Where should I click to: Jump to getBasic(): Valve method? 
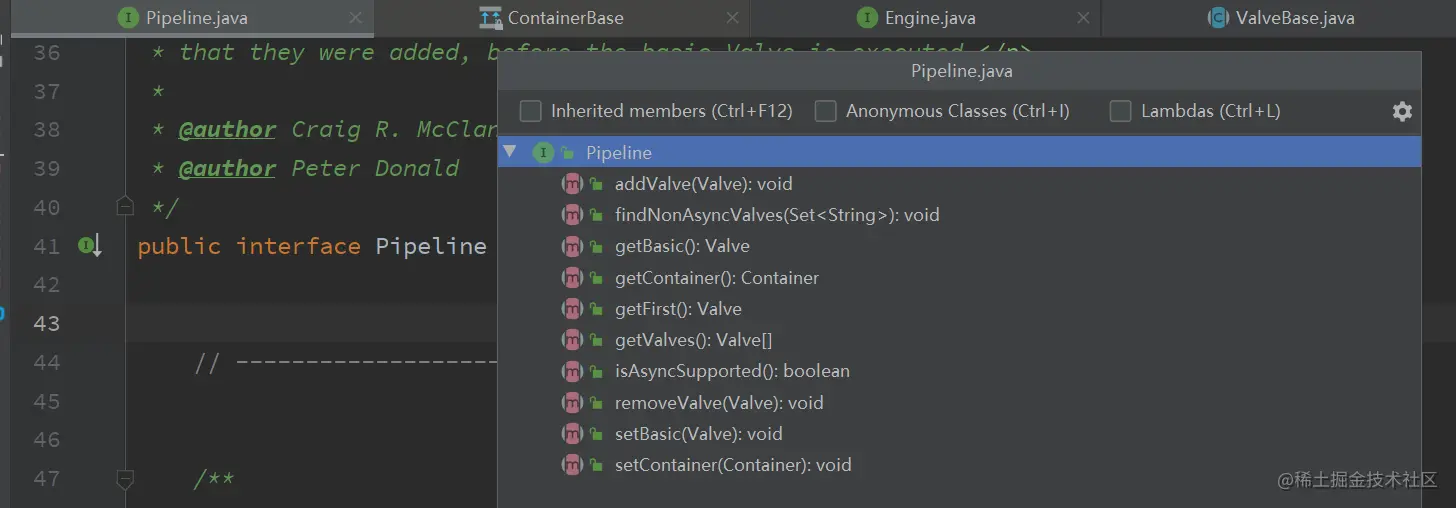tap(682, 246)
